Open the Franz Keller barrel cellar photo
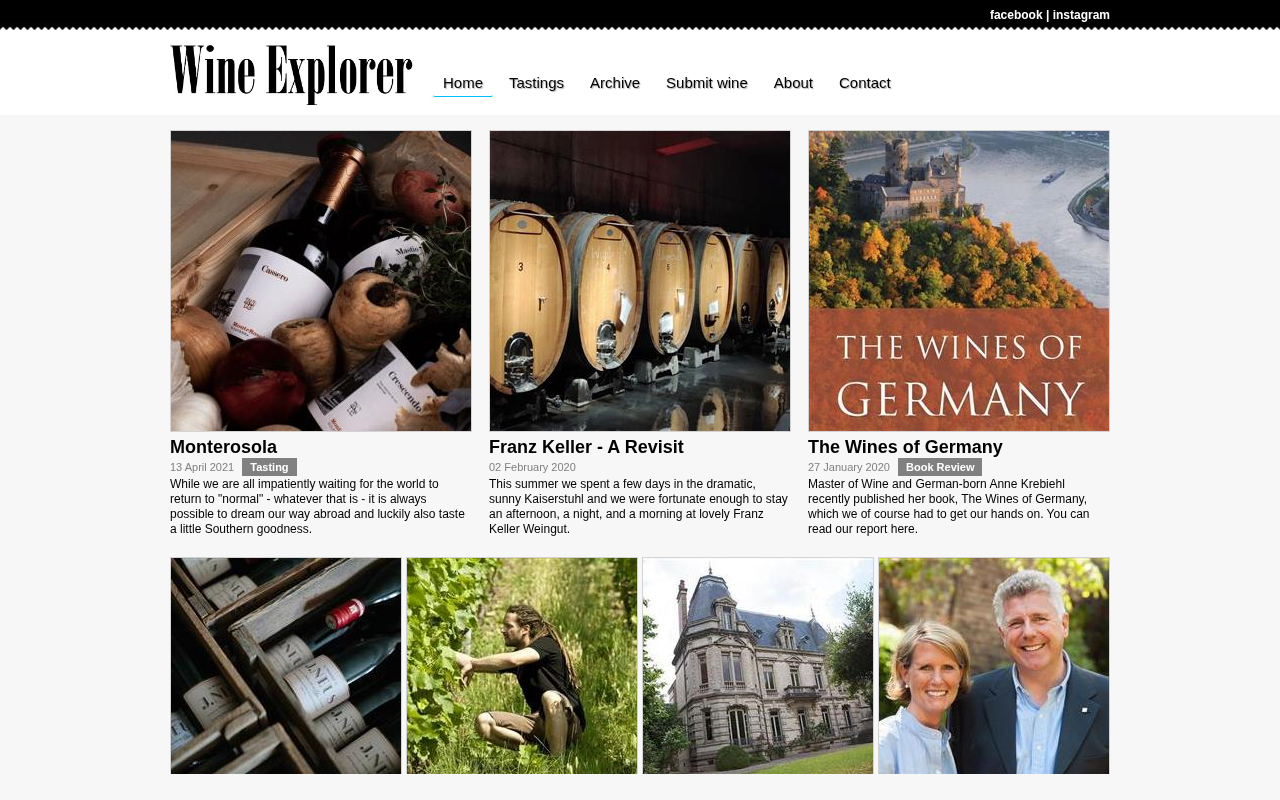 (640, 281)
